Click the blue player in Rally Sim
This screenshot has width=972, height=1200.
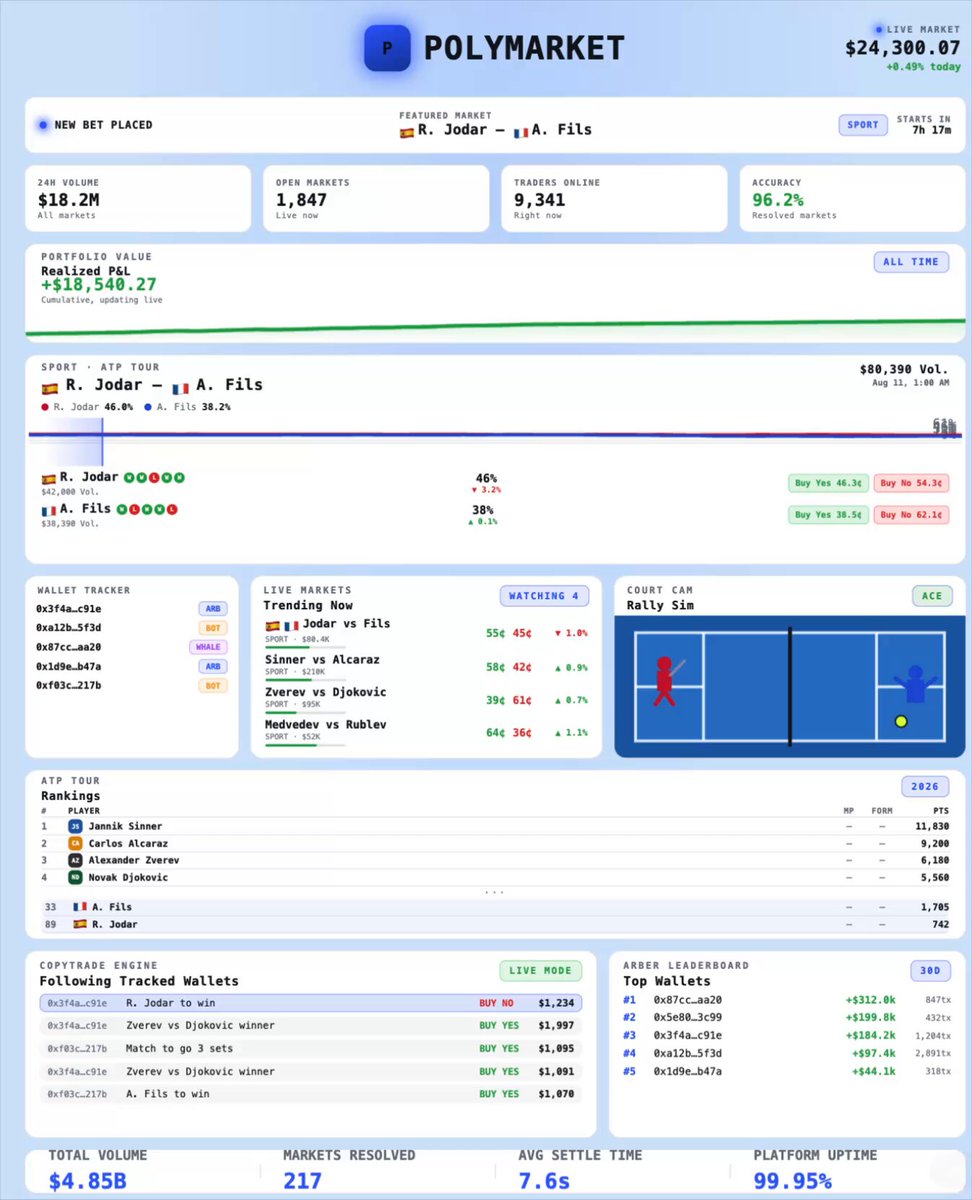tap(915, 685)
